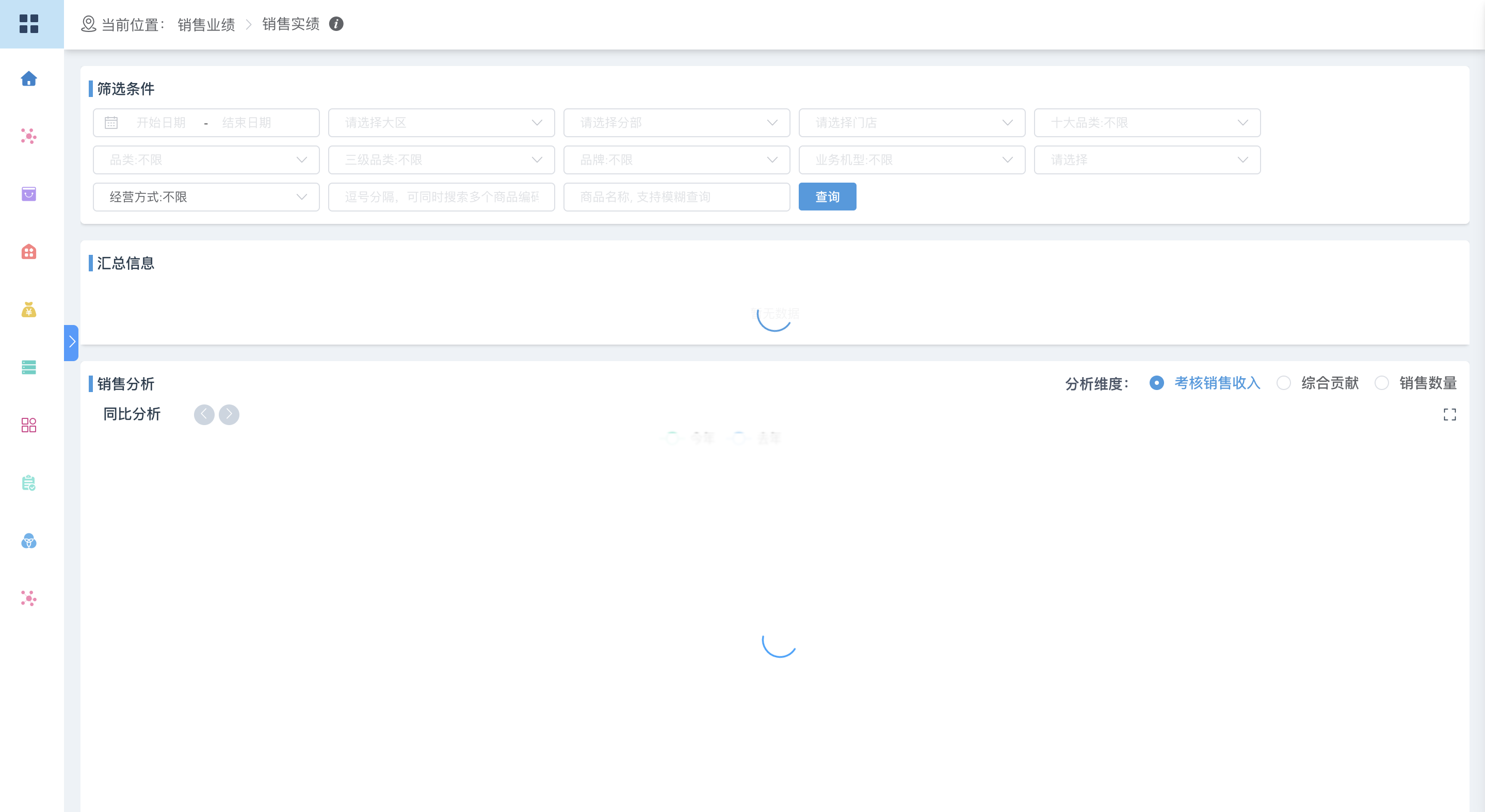Open the yellow money bag sidebar icon
This screenshot has width=1485, height=812.
pos(29,310)
